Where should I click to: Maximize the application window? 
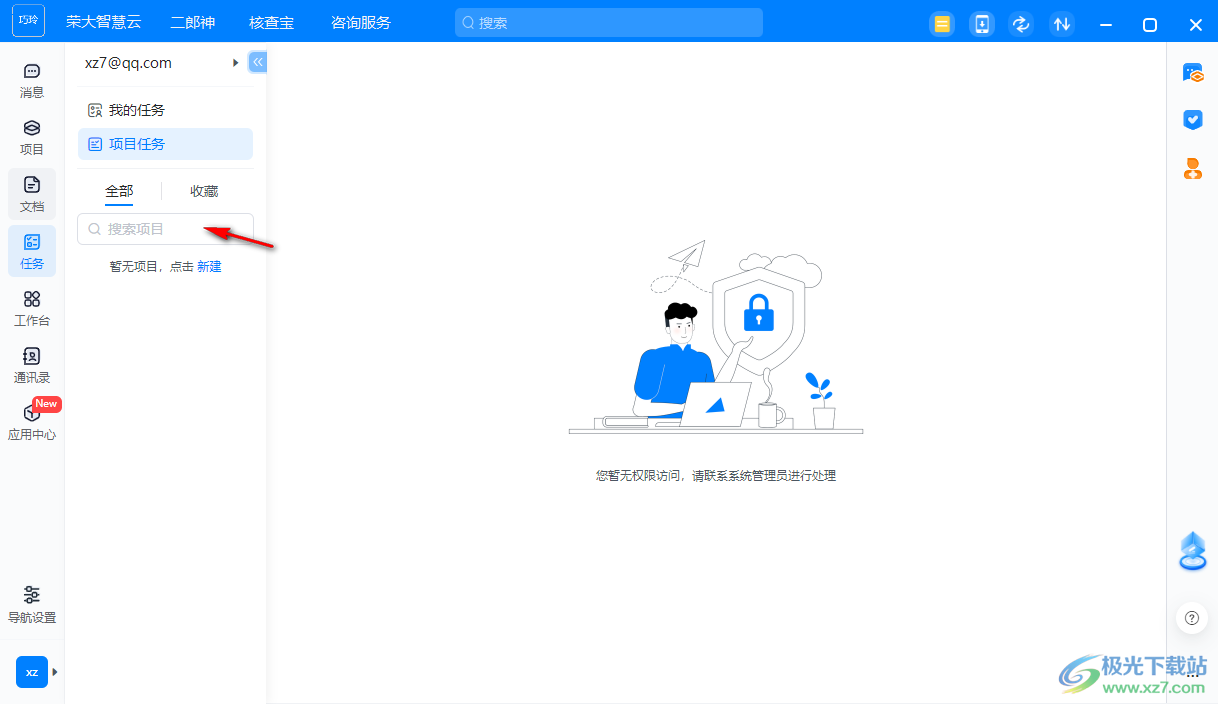pyautogui.click(x=1150, y=24)
